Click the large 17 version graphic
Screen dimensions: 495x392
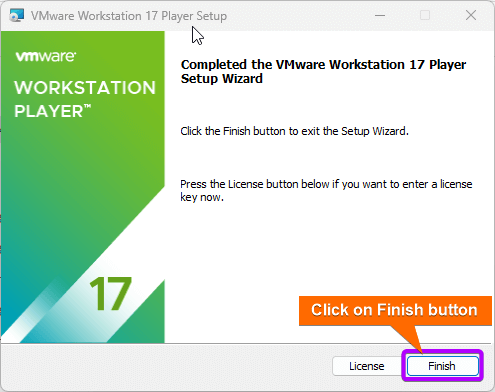[111, 293]
